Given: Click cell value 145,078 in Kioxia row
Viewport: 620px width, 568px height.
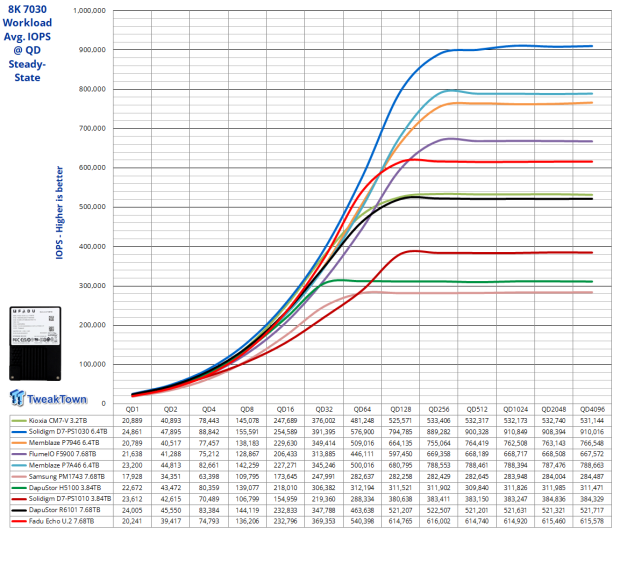Looking at the screenshot, I should pos(247,421).
